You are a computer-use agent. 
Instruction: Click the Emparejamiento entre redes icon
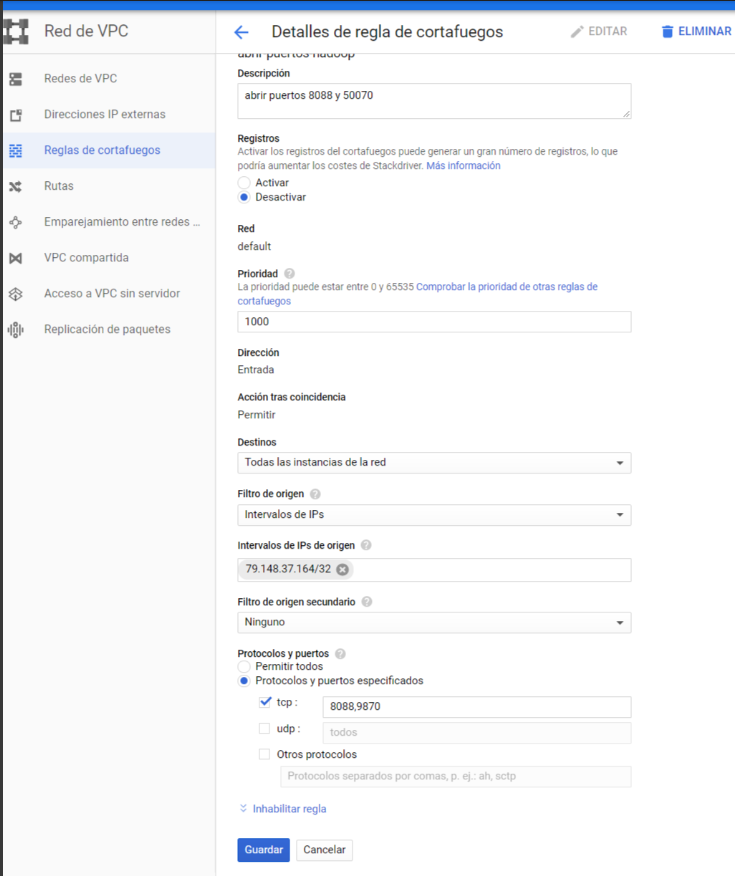[x=16, y=222]
